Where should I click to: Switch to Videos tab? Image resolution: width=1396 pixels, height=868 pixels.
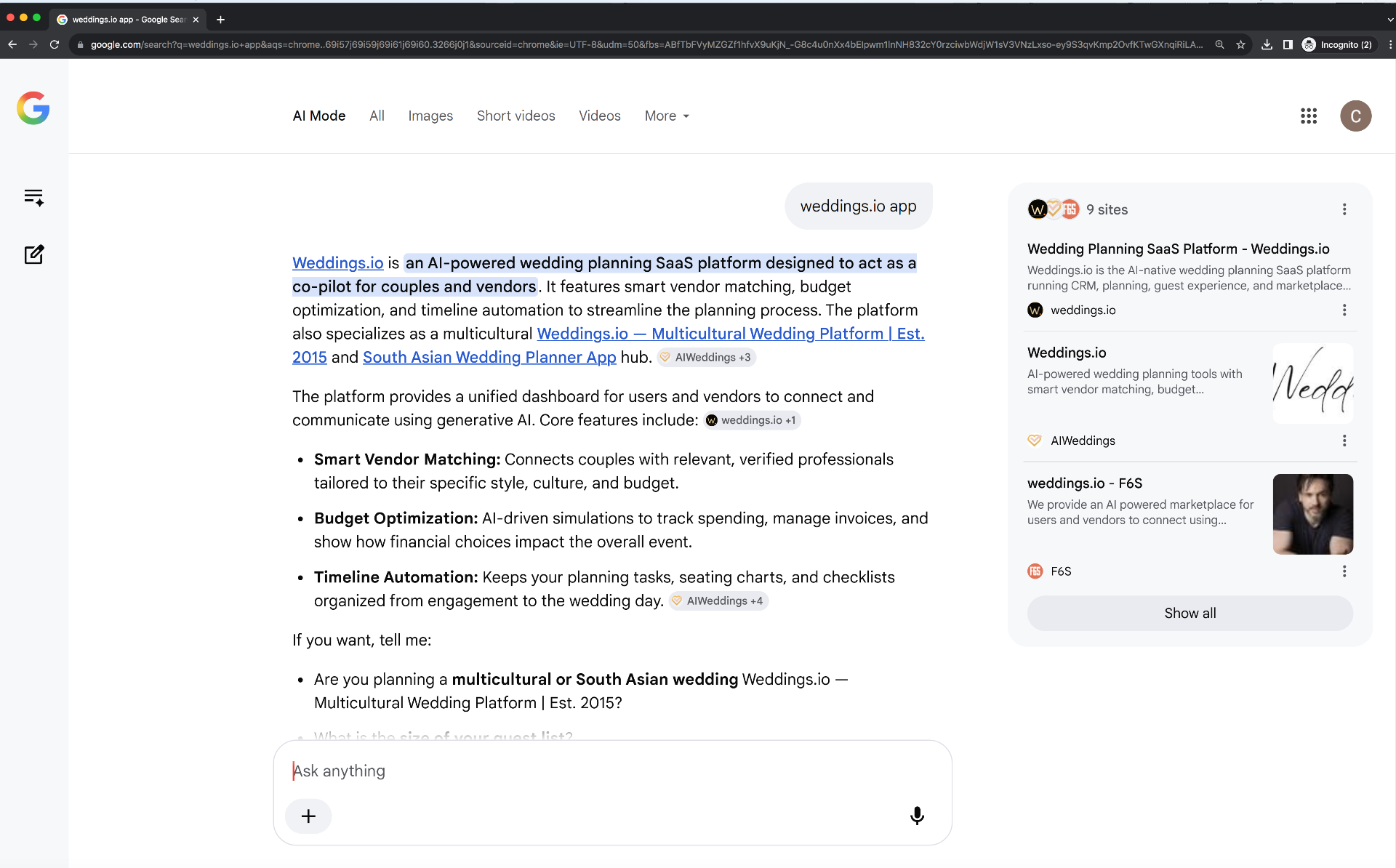pos(600,116)
